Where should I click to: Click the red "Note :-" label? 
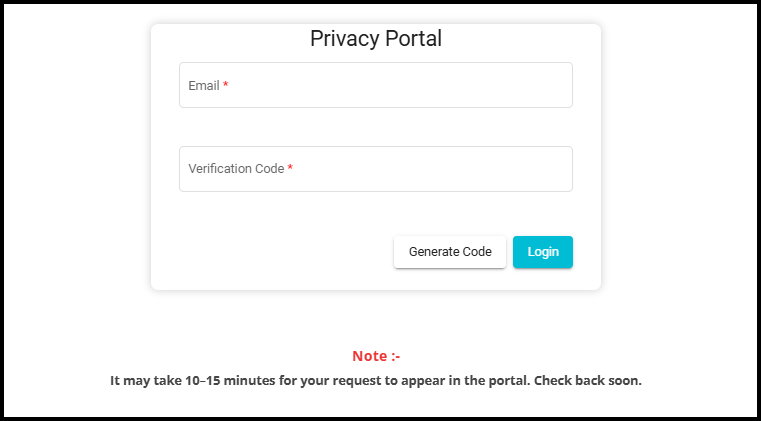(x=376, y=356)
